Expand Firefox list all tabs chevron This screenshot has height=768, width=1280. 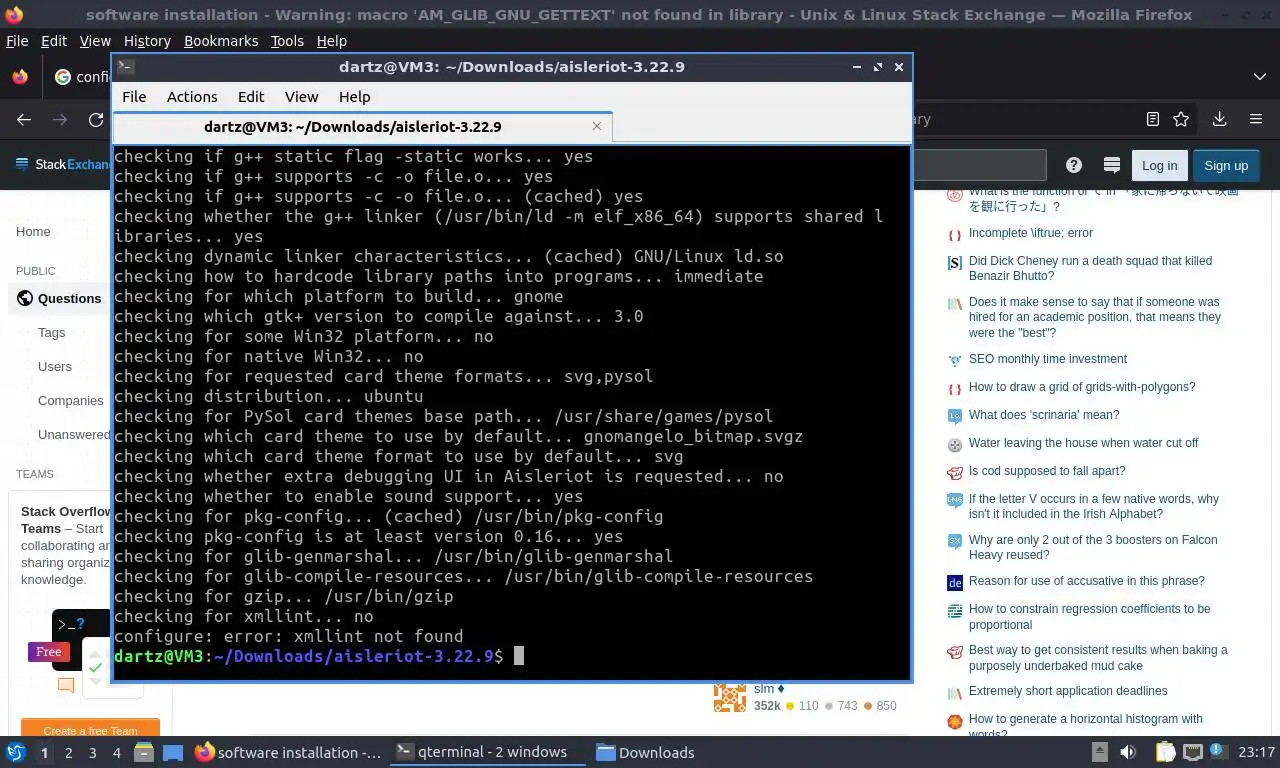click(x=1260, y=77)
